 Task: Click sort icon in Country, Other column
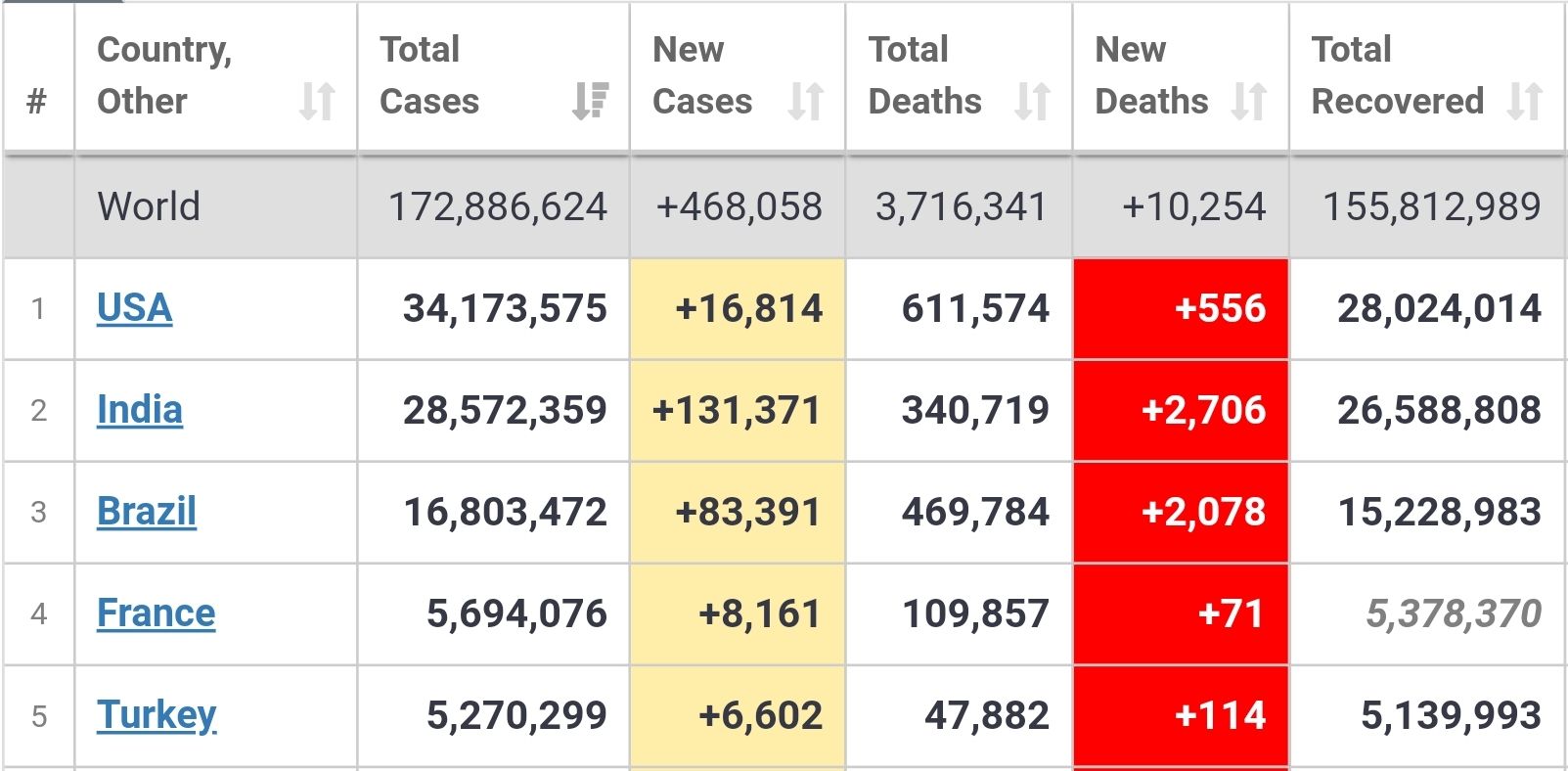pyautogui.click(x=317, y=101)
